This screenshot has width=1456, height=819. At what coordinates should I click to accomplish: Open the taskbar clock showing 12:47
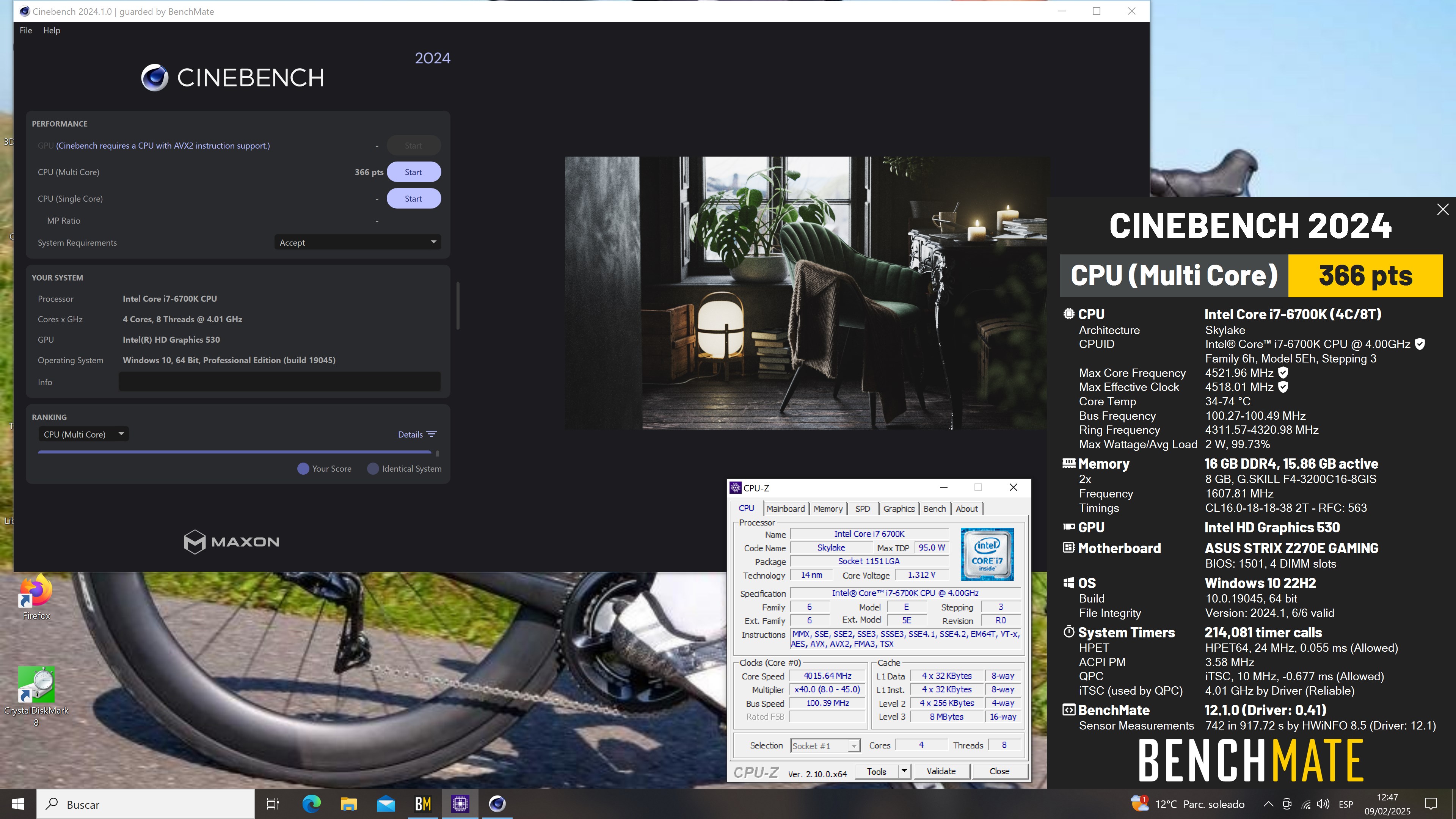click(1388, 804)
